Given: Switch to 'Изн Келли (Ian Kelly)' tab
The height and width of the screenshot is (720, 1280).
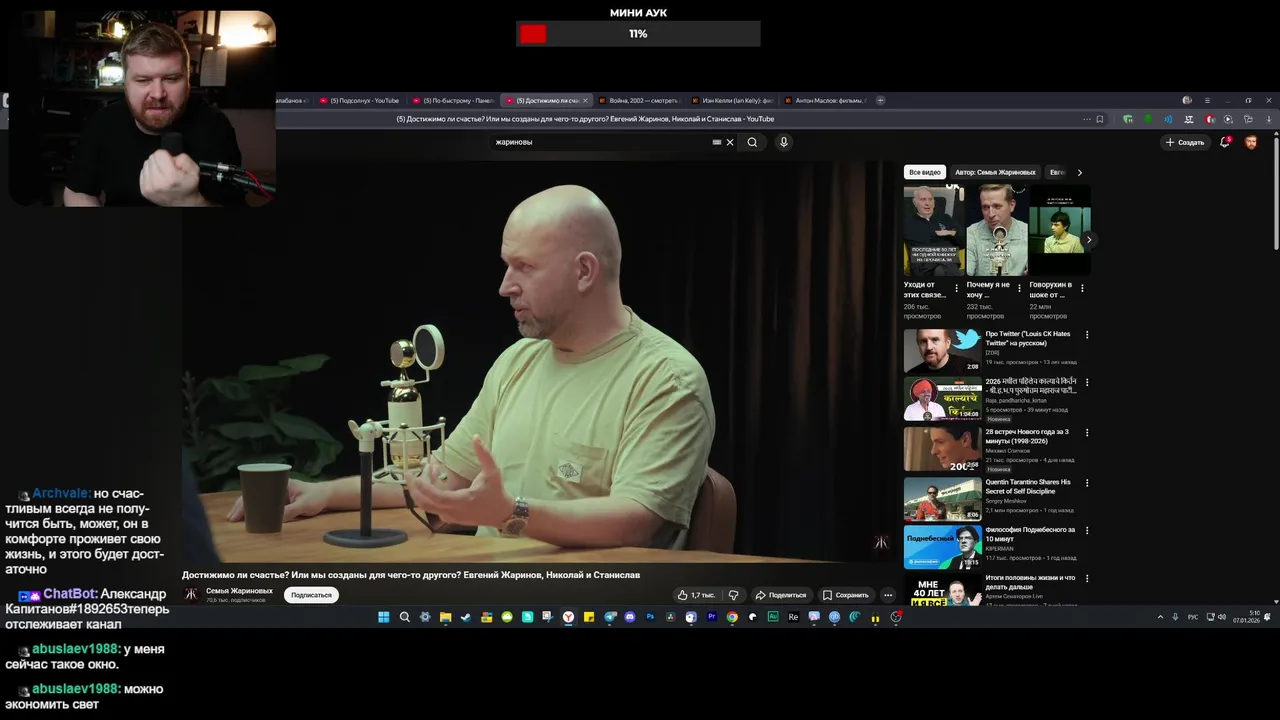Looking at the screenshot, I should pyautogui.click(x=731, y=100).
